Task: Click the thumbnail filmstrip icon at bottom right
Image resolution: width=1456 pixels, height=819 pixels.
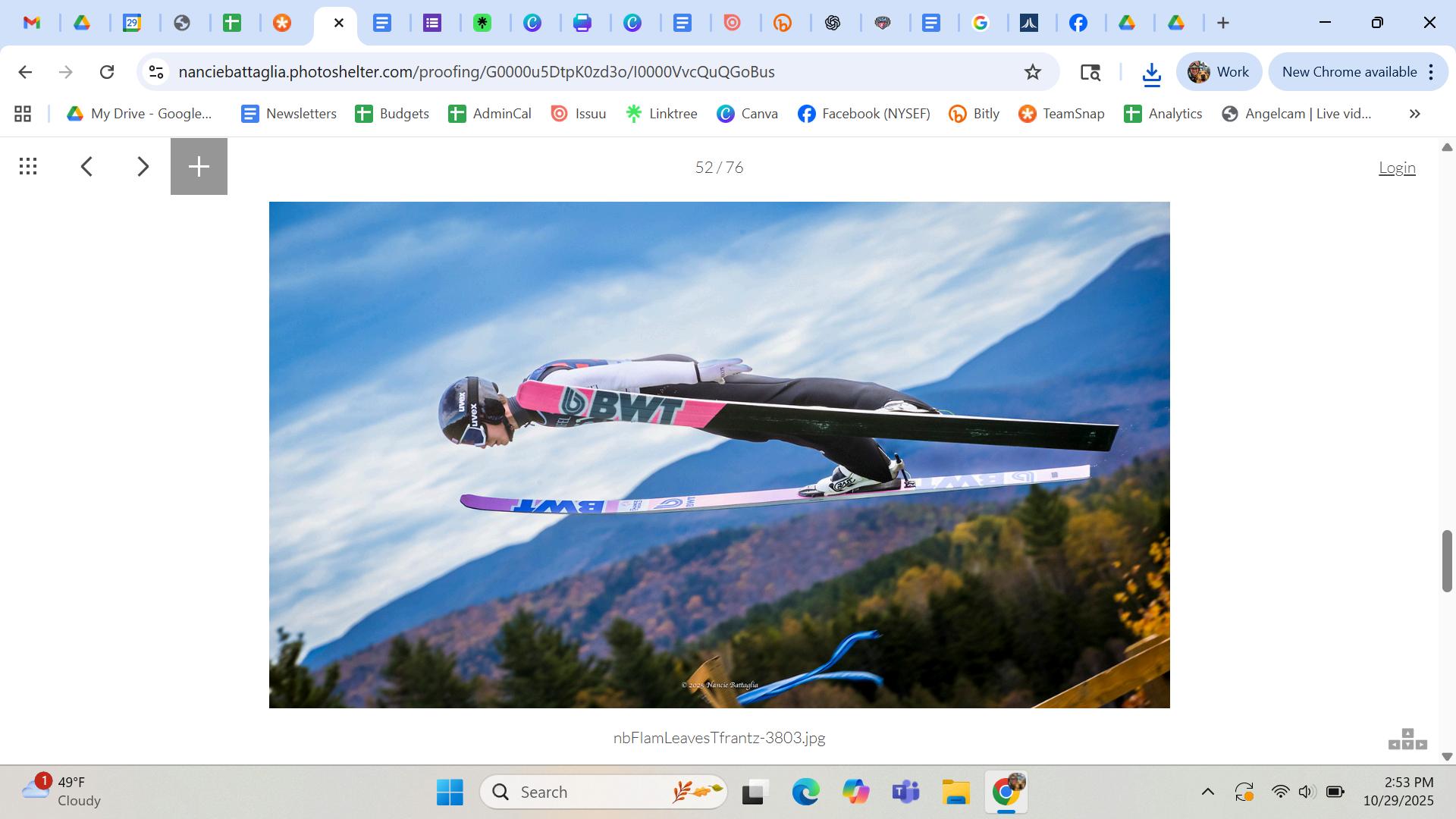Action: [x=1407, y=739]
